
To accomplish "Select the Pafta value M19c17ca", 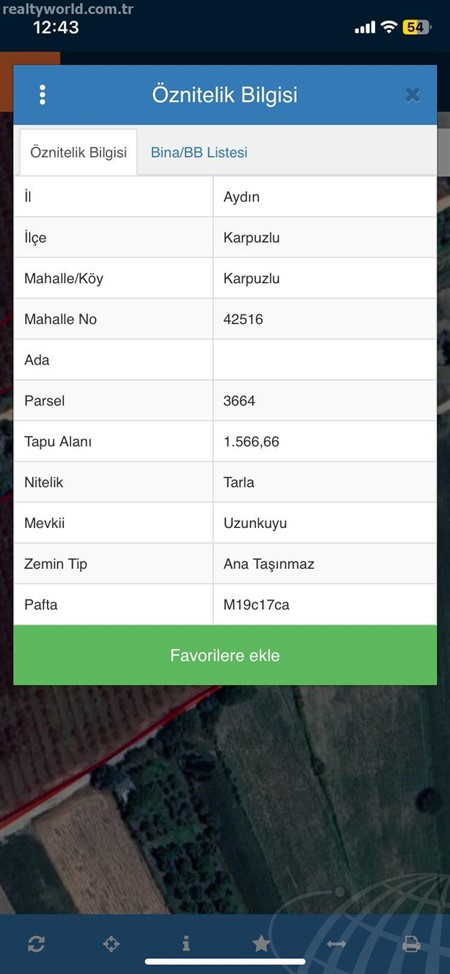I will (256, 604).
